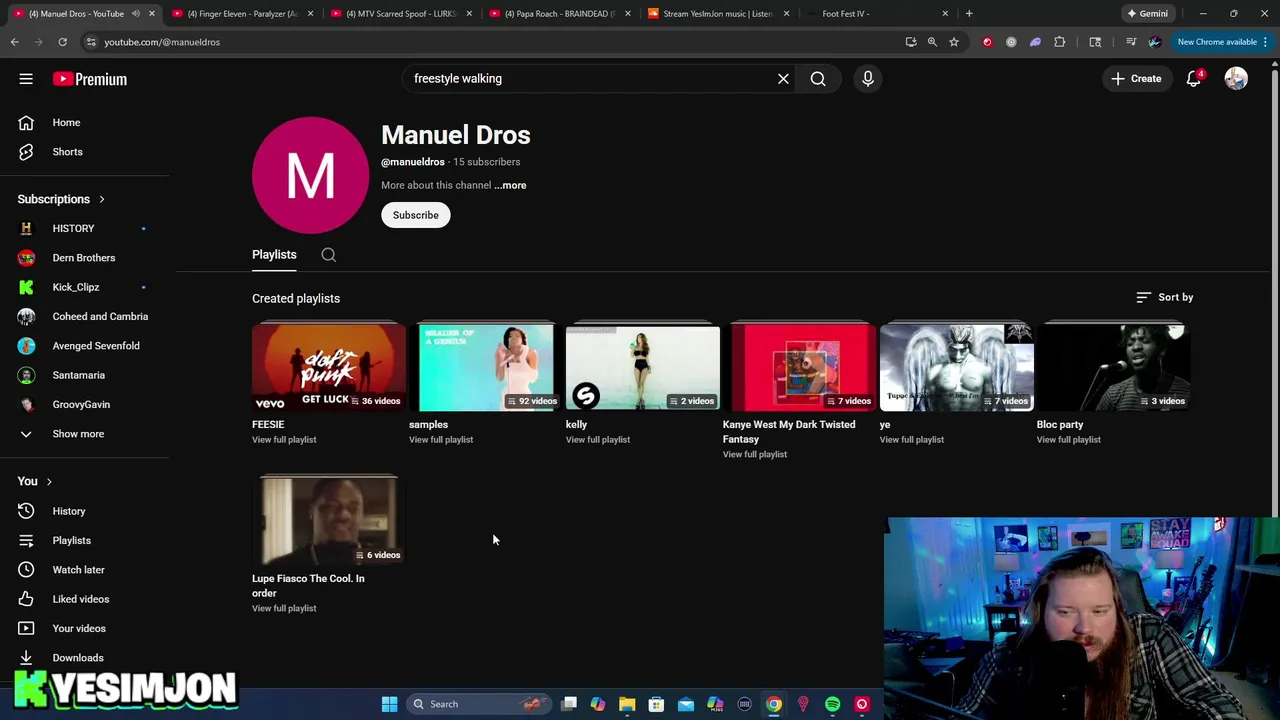Switch to Stream YesImJon music tab

[717, 14]
